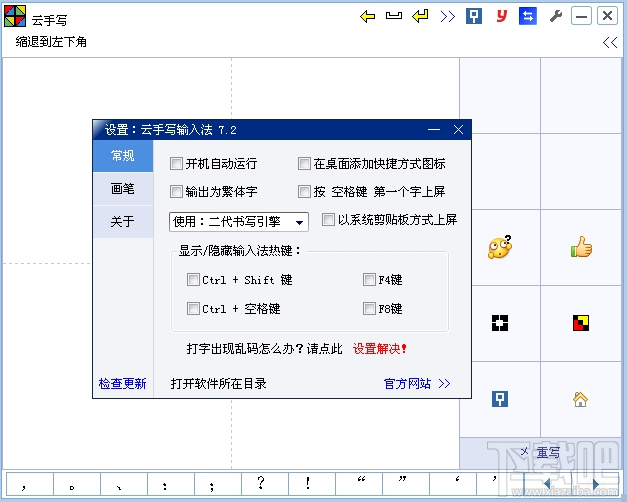This screenshot has width=627, height=502.
Task: Check the F4键 hotkey option
Action: [369, 279]
